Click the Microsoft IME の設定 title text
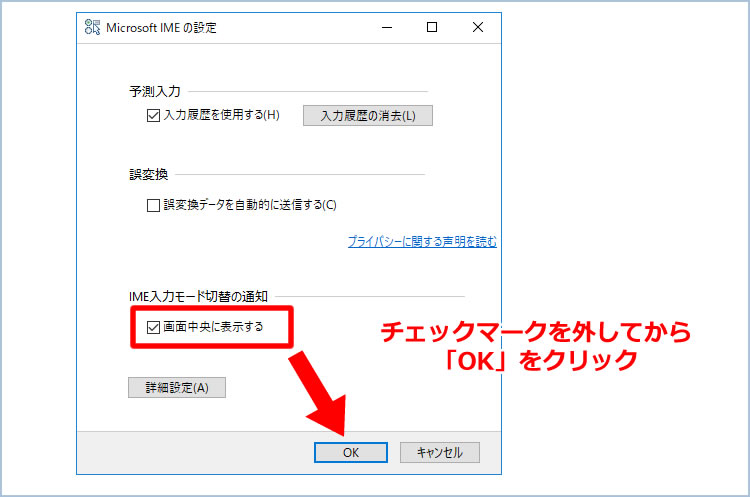The height and width of the screenshot is (497, 750). tap(161, 28)
